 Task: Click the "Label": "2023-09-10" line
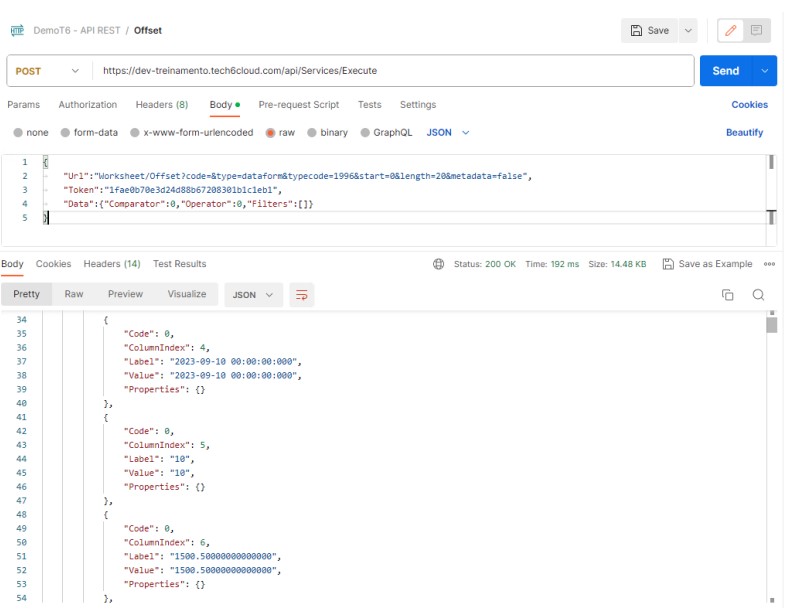[213, 362]
